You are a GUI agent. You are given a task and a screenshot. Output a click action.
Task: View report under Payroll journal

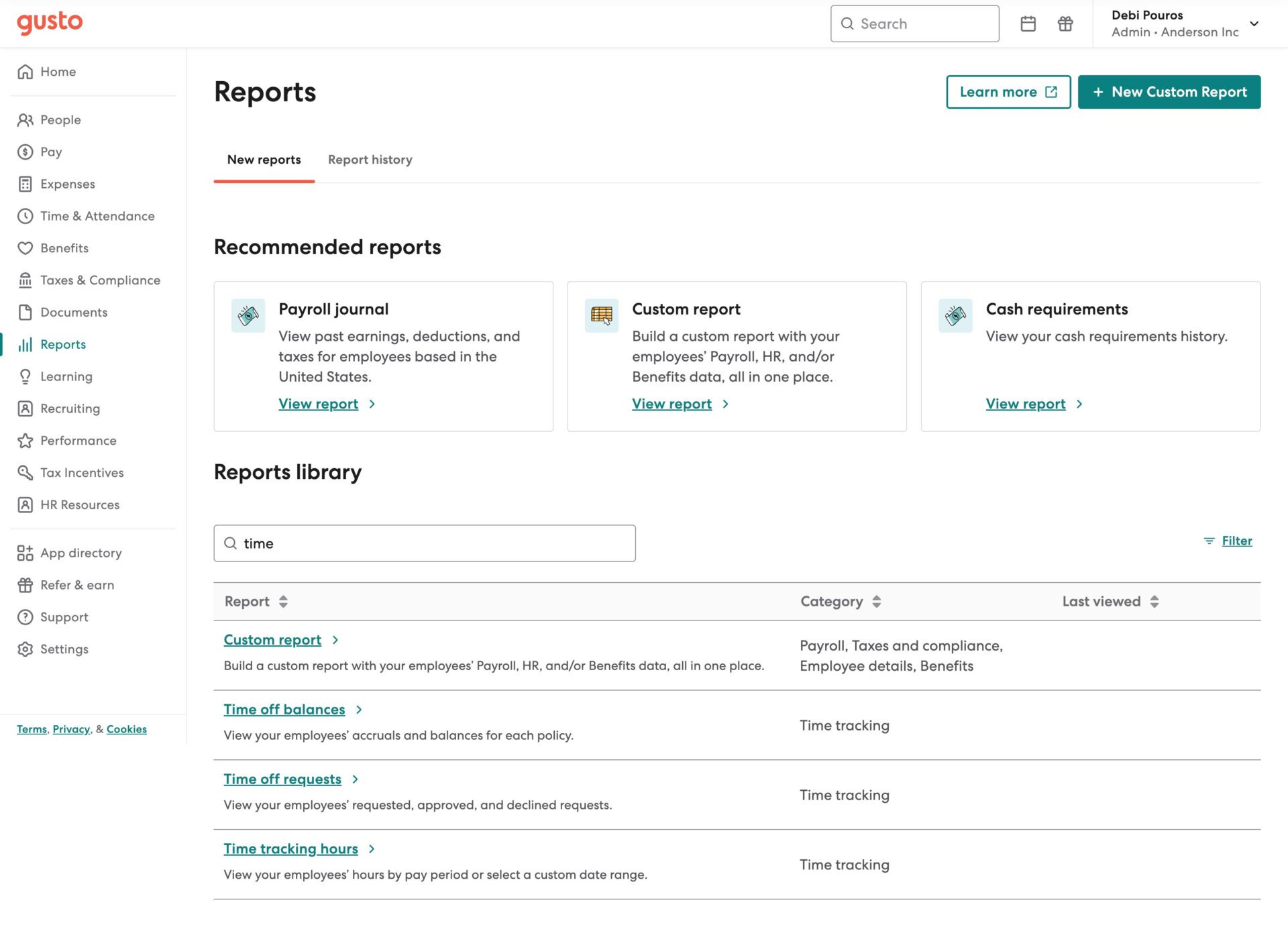(319, 403)
